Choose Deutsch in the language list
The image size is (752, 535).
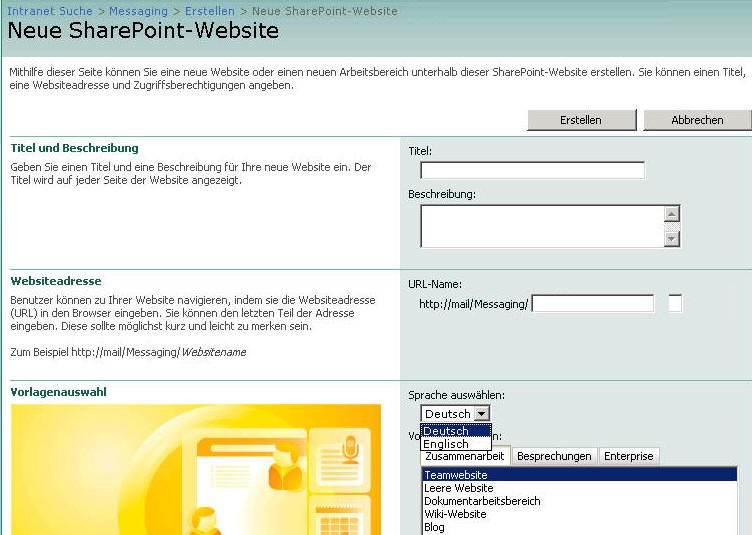[x=456, y=431]
